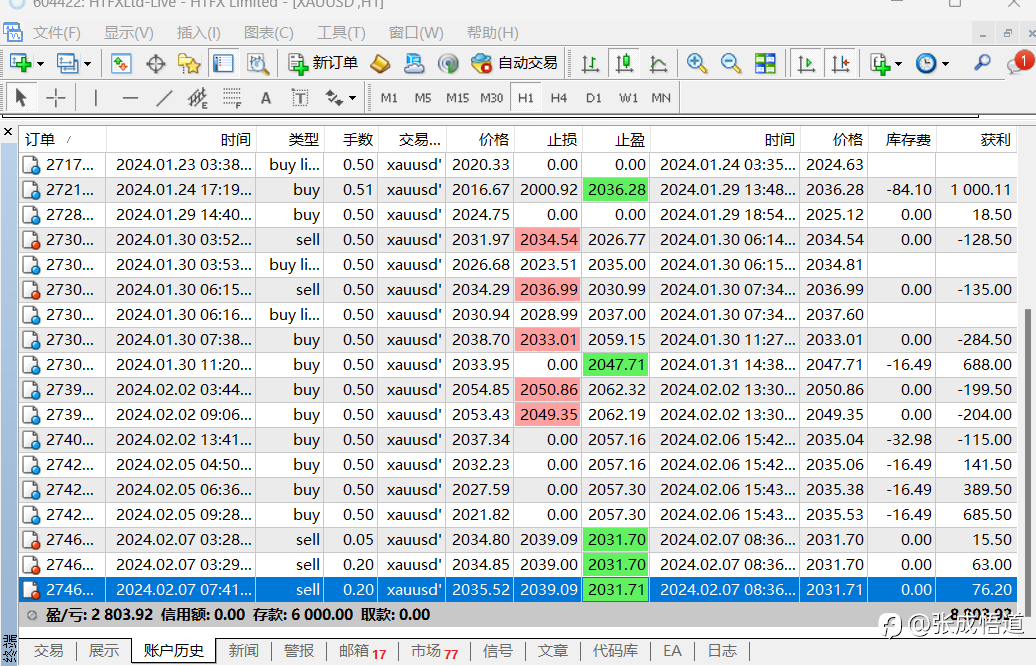Switch timeframe to D1

point(593,98)
